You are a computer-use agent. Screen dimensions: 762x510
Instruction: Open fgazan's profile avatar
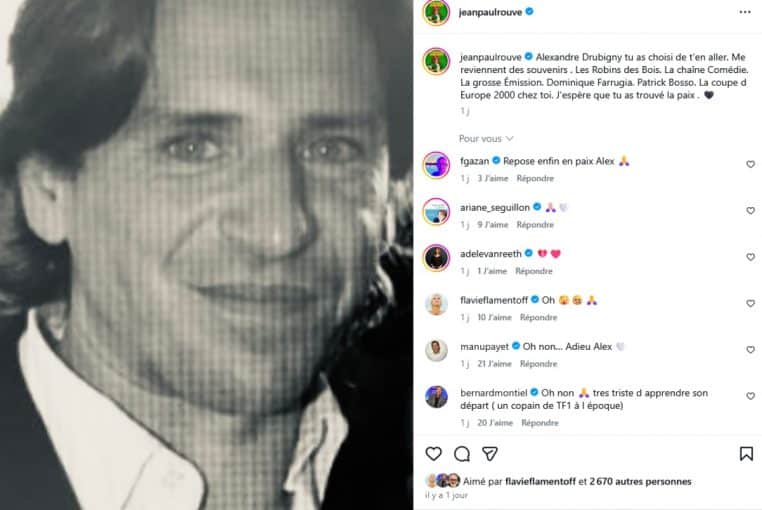(436, 165)
